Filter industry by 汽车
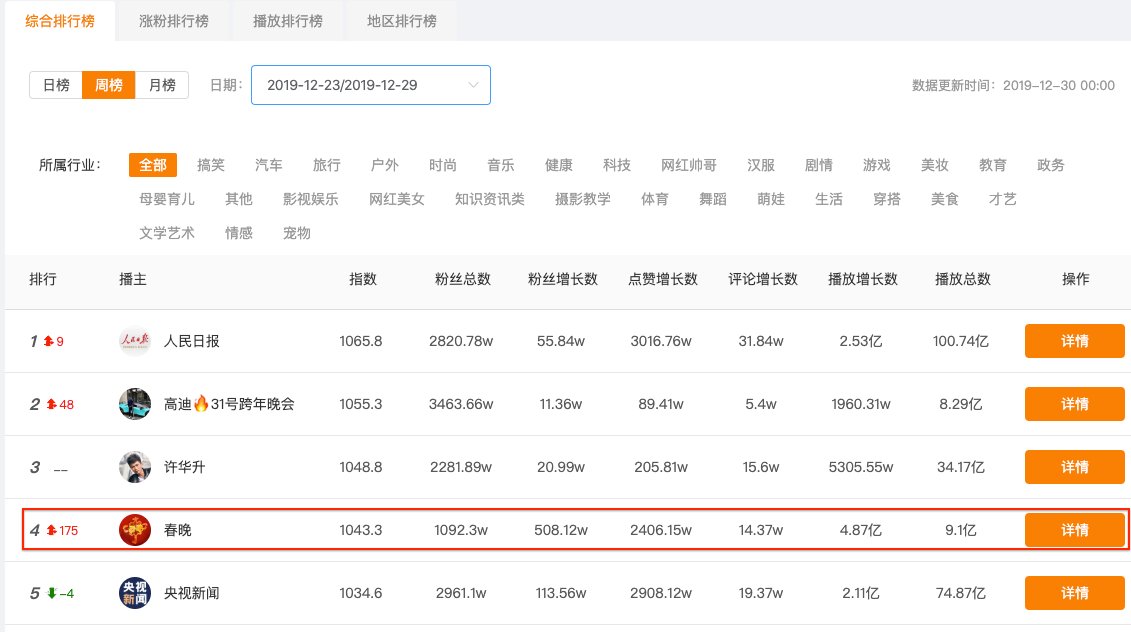 (268, 165)
